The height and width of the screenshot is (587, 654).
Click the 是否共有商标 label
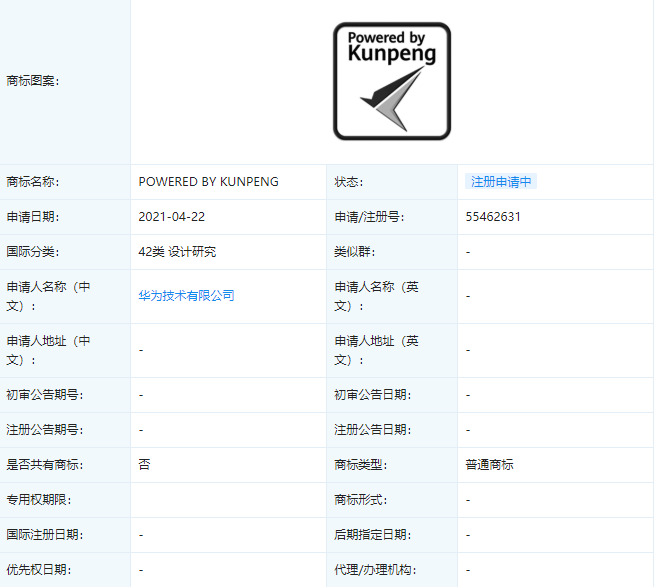point(45,465)
